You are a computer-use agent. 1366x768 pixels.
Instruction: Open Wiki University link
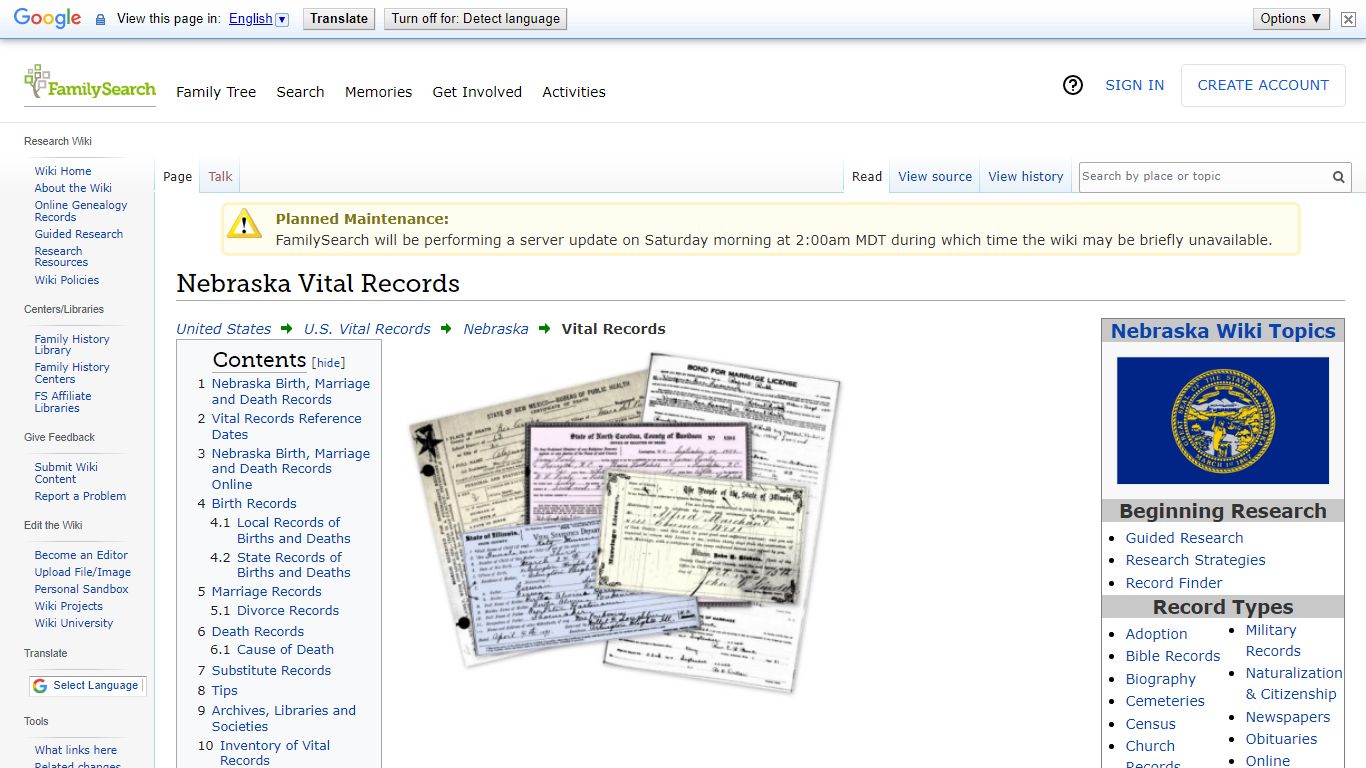point(74,623)
